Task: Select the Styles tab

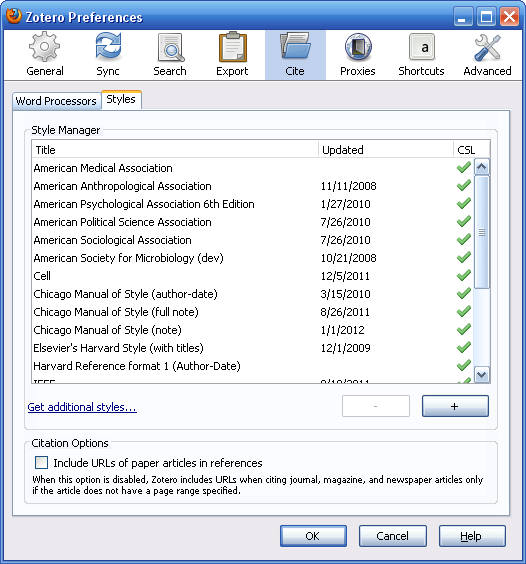Action: (121, 99)
